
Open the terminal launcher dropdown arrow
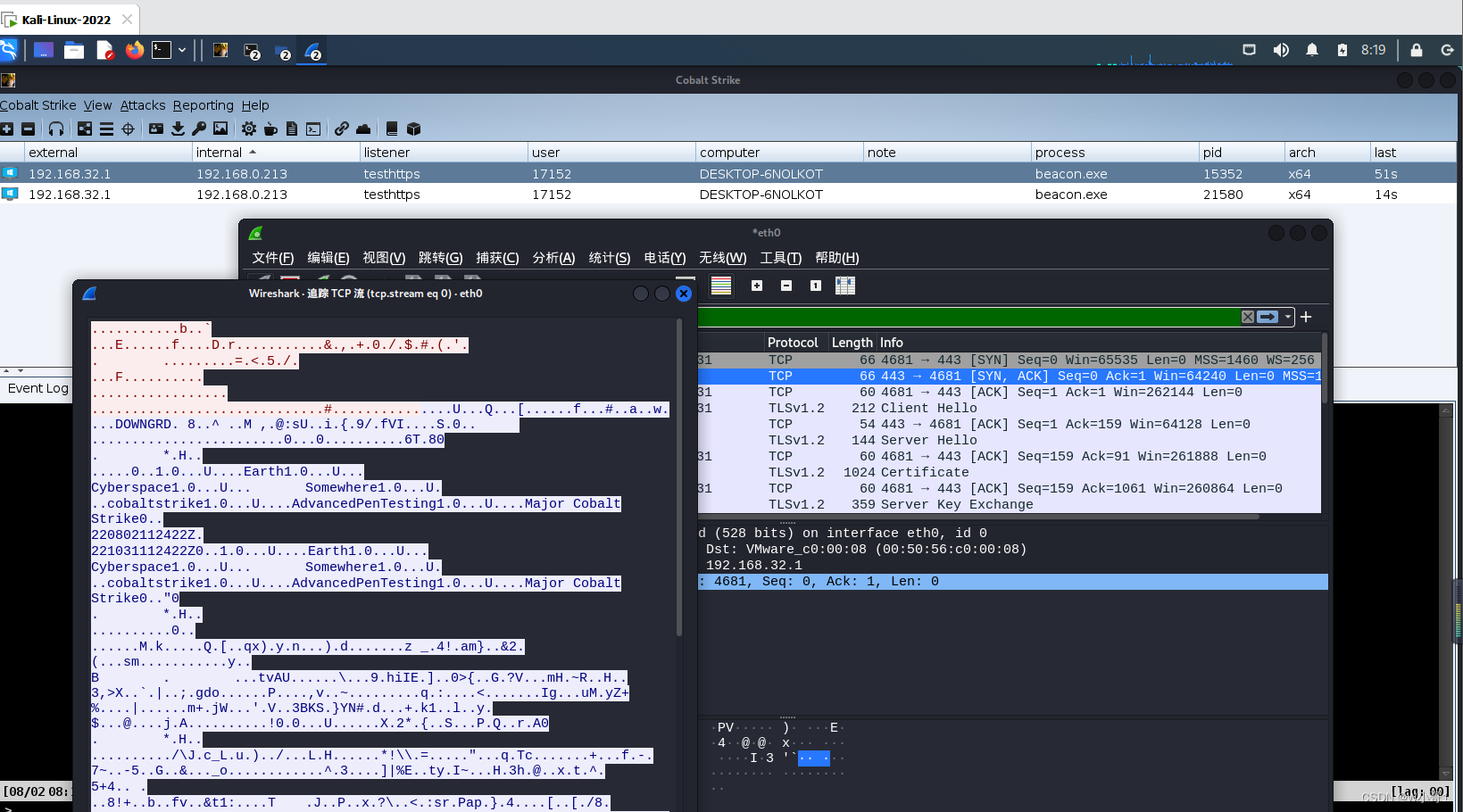pos(182,50)
